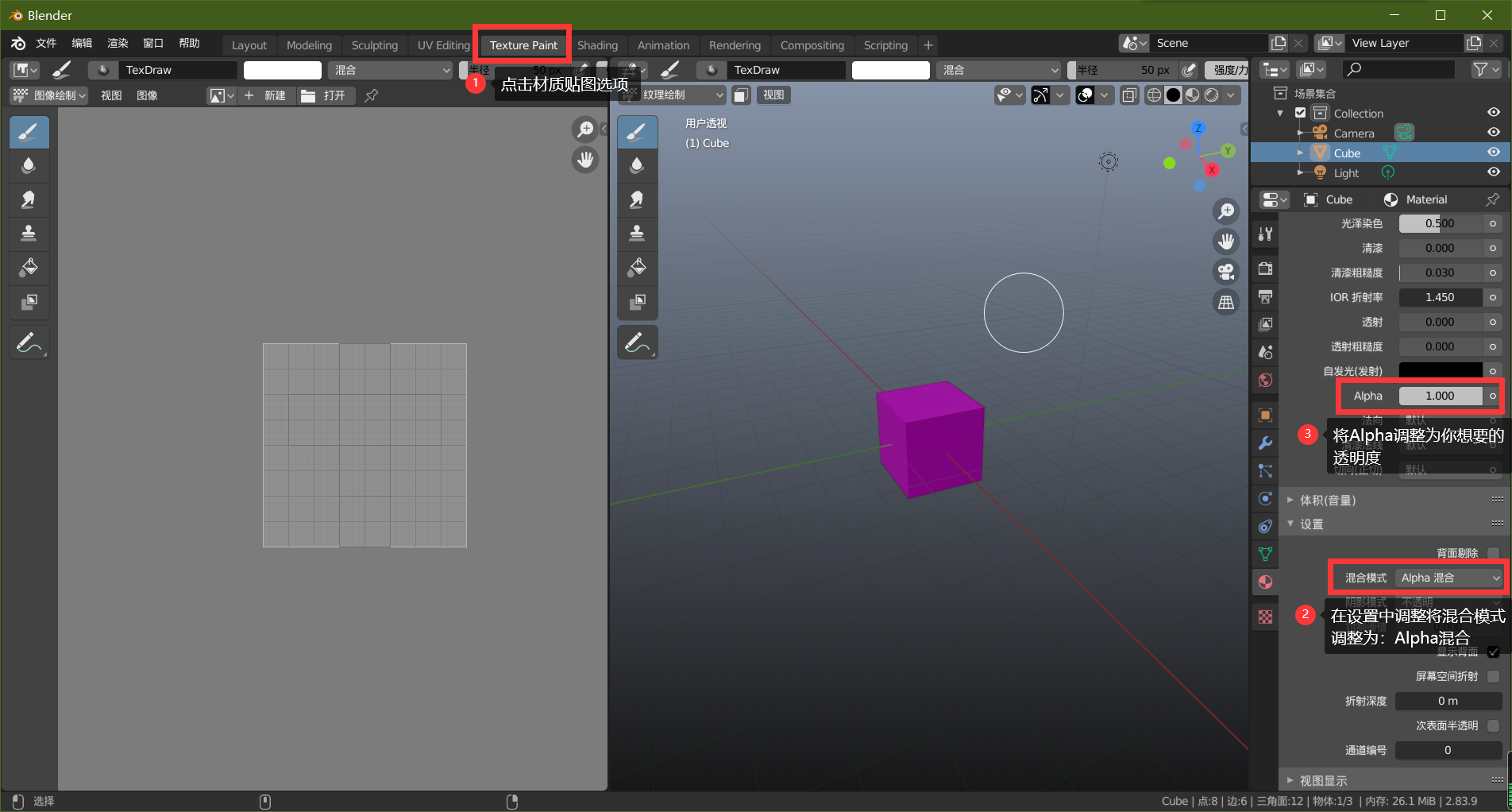Select the Mask tool in 3D viewport toolbar
Viewport: 1512px width, 812px height.
tap(637, 302)
